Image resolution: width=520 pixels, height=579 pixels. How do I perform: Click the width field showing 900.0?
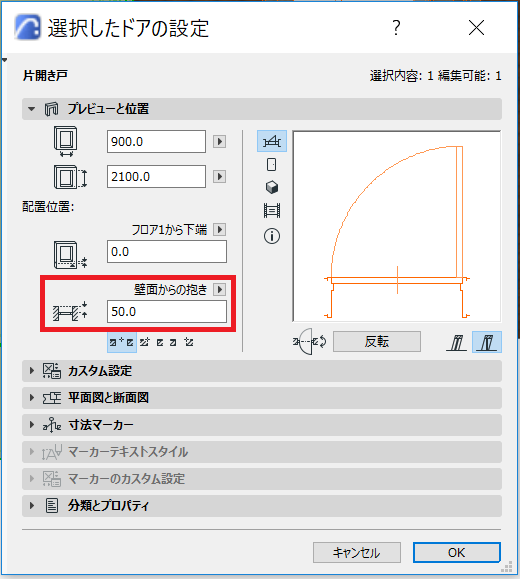[156, 141]
